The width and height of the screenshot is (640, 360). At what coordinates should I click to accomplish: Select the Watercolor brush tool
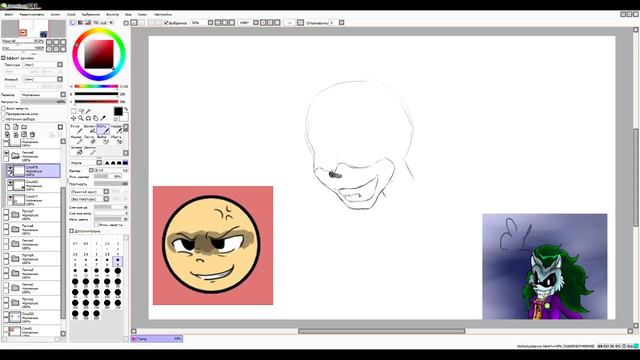pyautogui.click(x=116, y=129)
